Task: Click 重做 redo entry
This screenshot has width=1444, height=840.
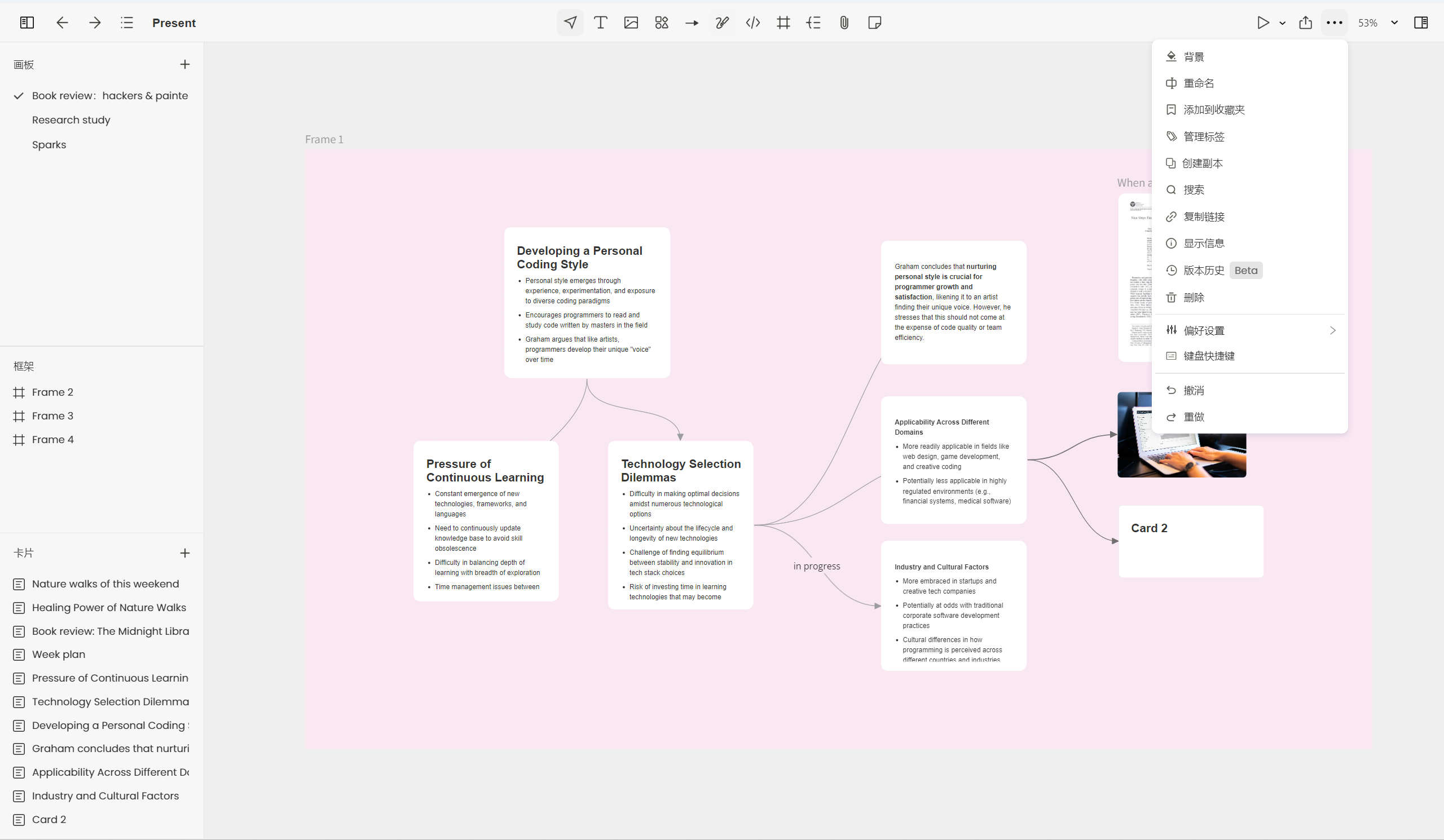Action: point(1249,417)
